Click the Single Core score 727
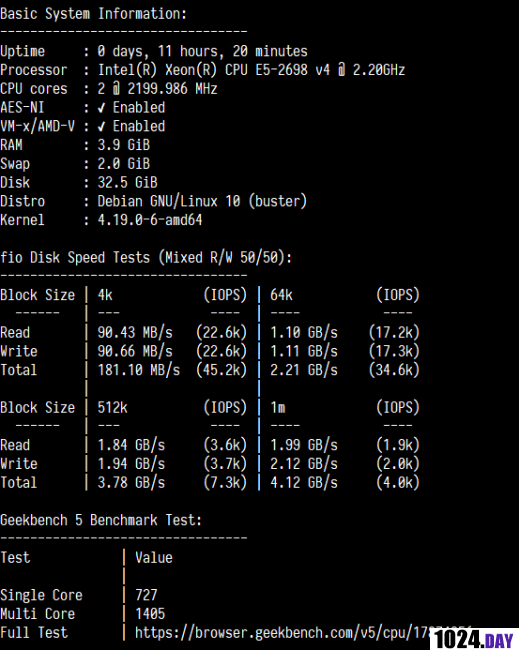 146,595
